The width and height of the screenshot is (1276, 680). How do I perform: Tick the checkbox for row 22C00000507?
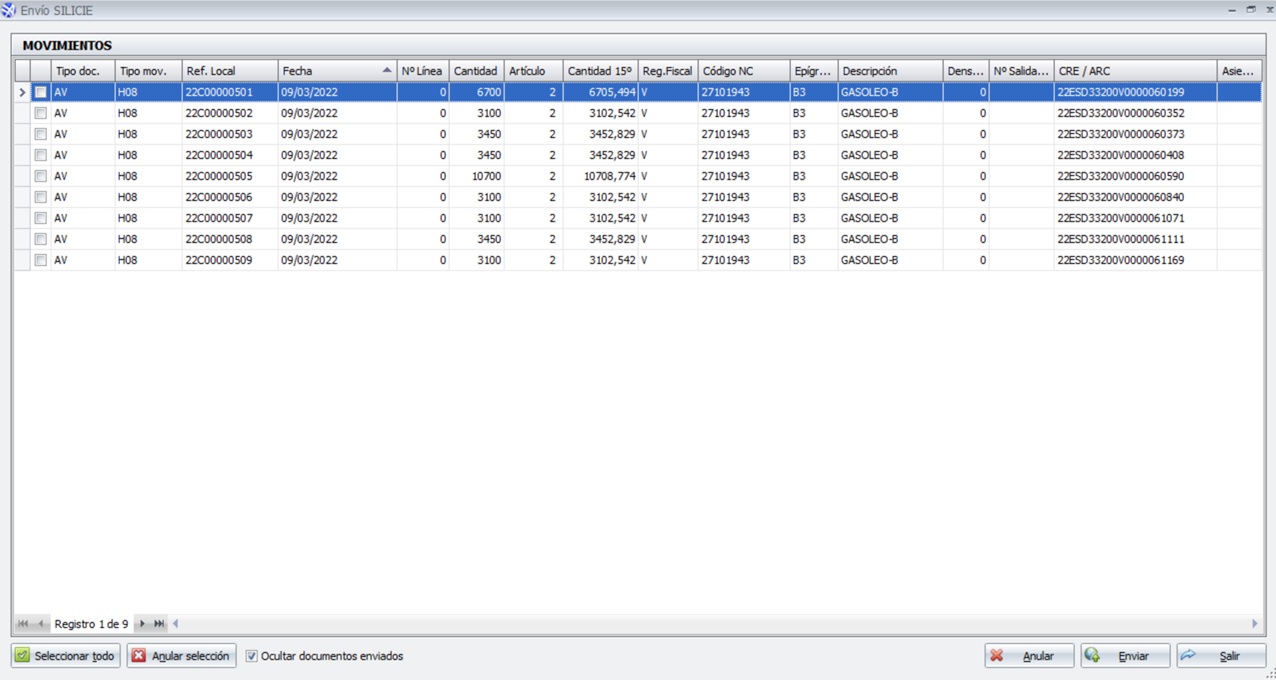[x=41, y=218]
